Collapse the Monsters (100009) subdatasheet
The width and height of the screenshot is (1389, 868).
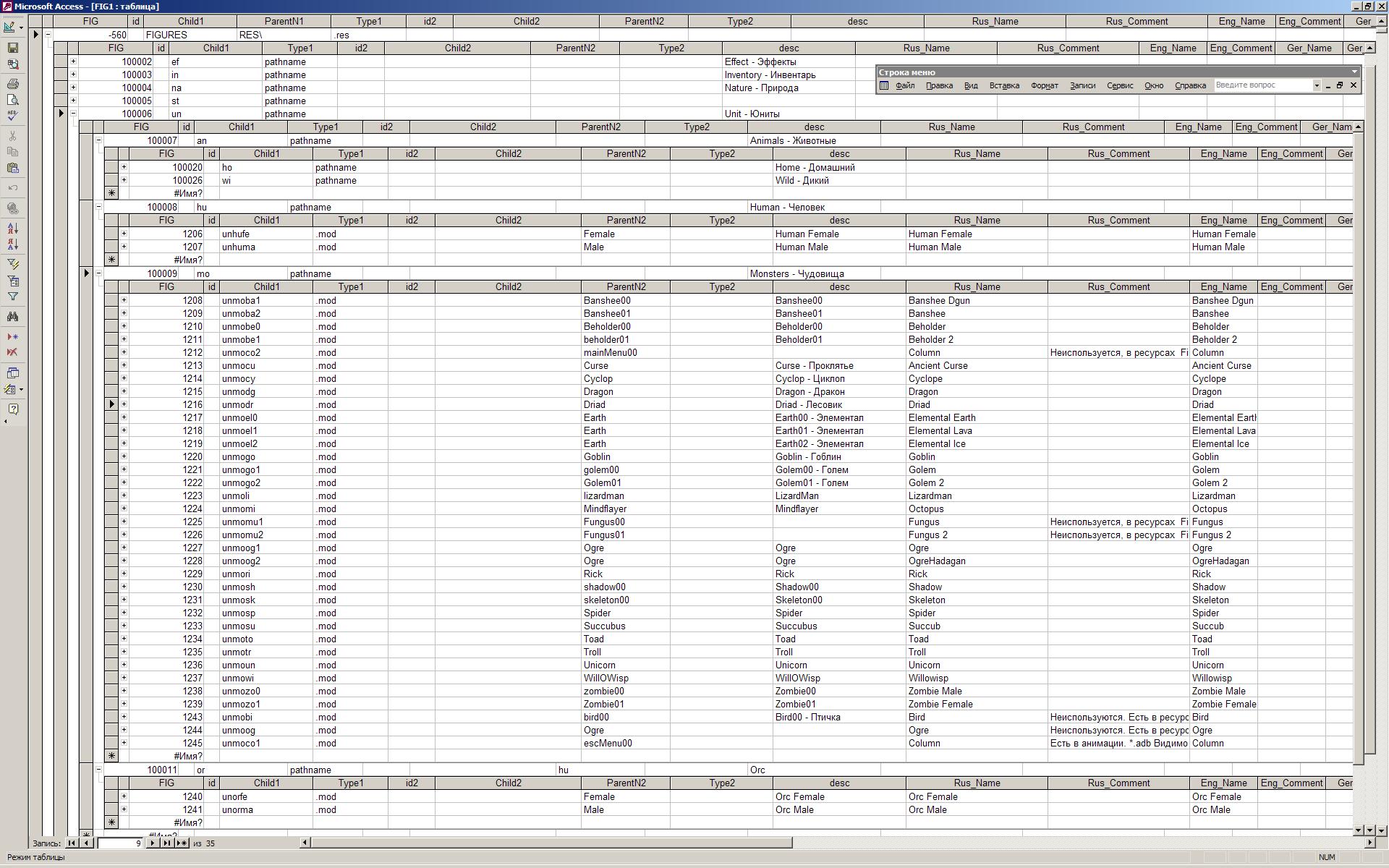point(99,273)
